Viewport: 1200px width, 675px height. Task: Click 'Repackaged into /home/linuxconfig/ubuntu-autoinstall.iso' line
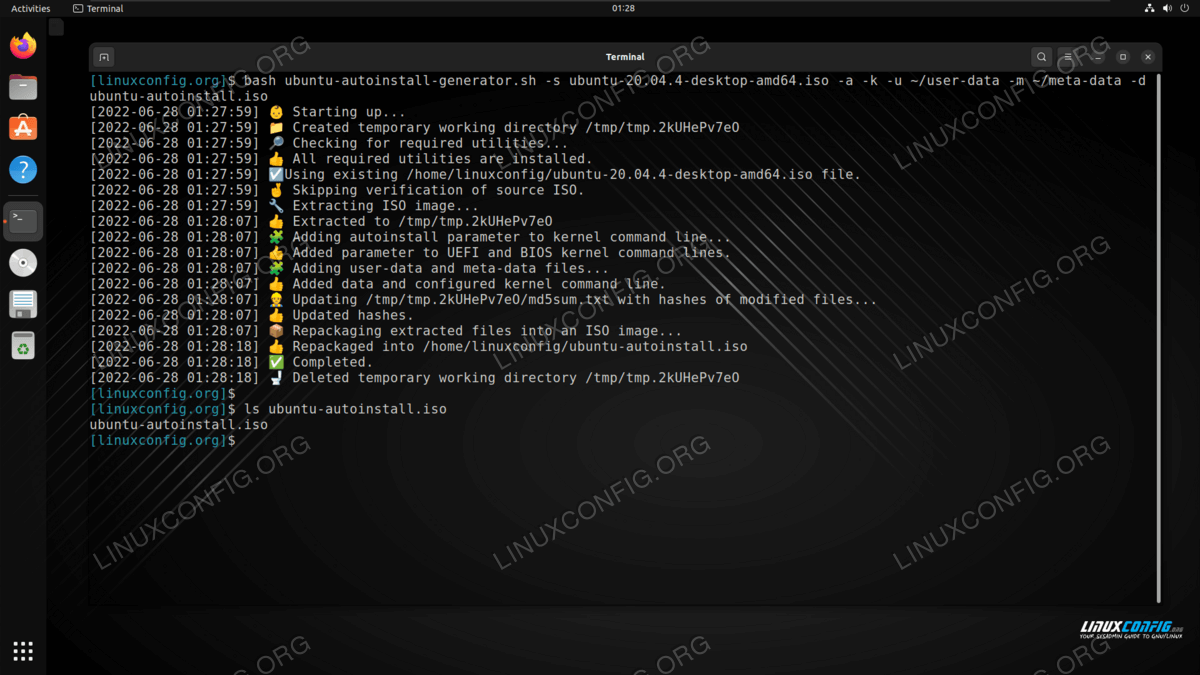pos(419,346)
